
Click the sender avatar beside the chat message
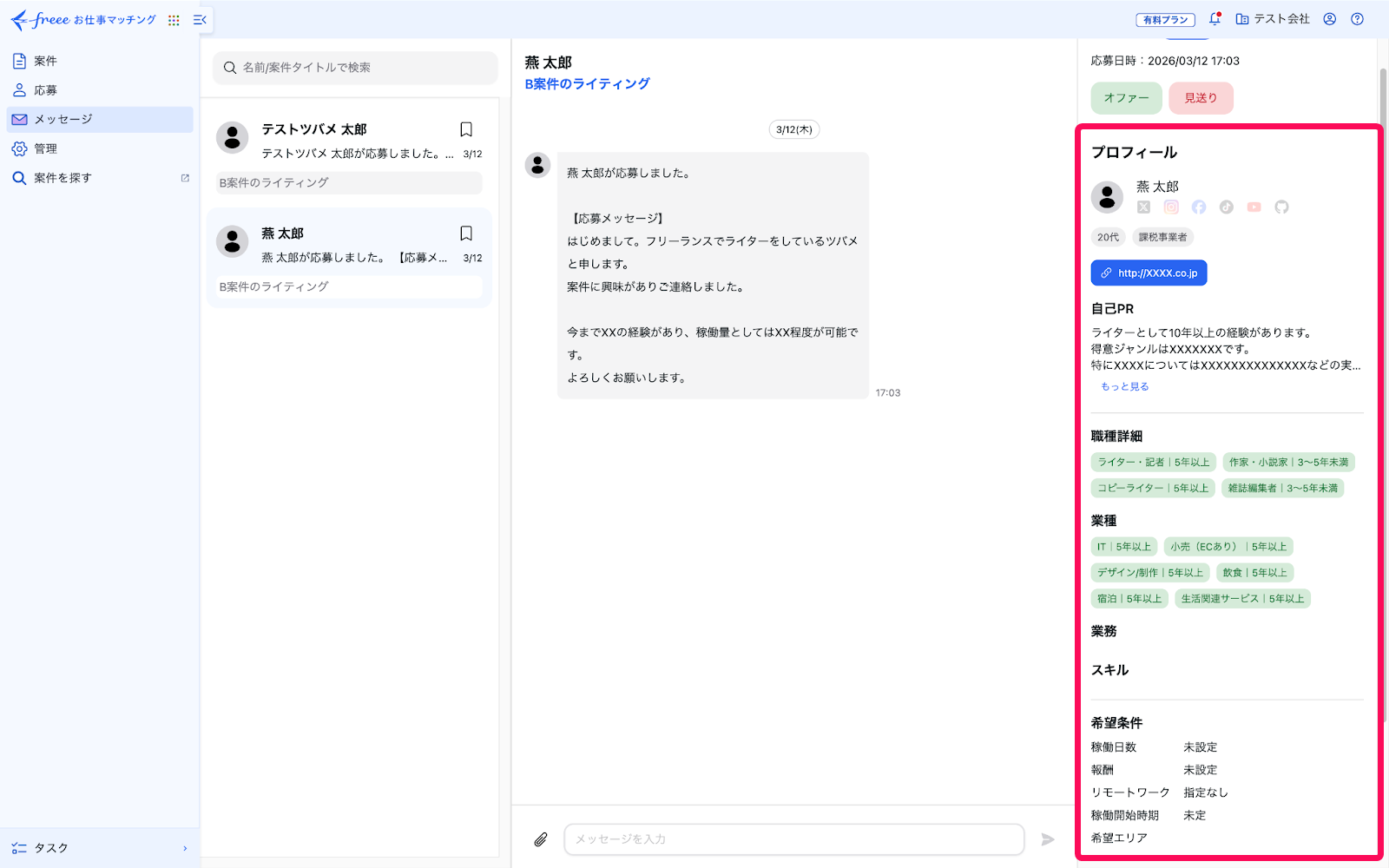(537, 165)
